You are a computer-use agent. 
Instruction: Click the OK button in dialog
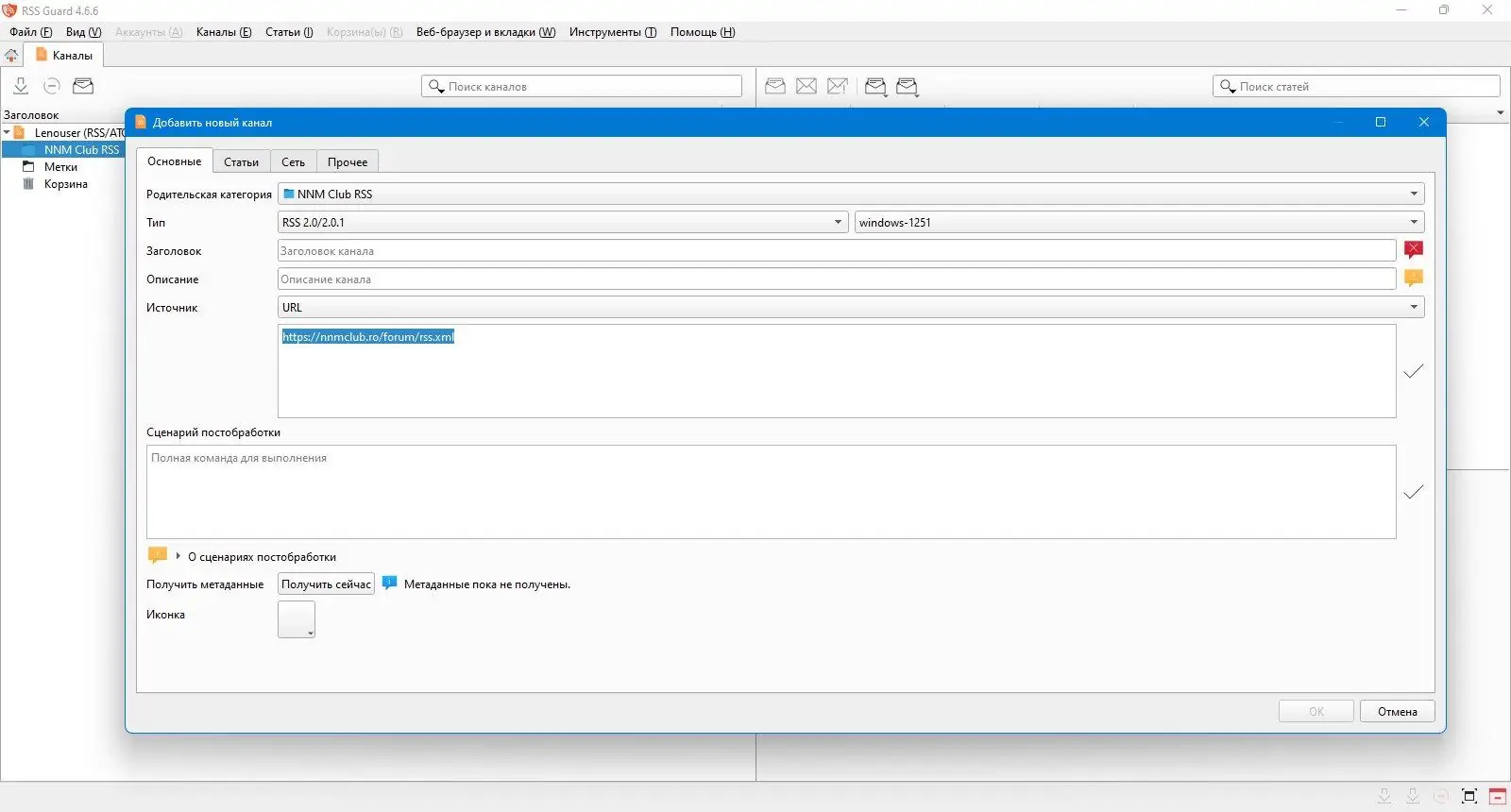pyautogui.click(x=1316, y=711)
